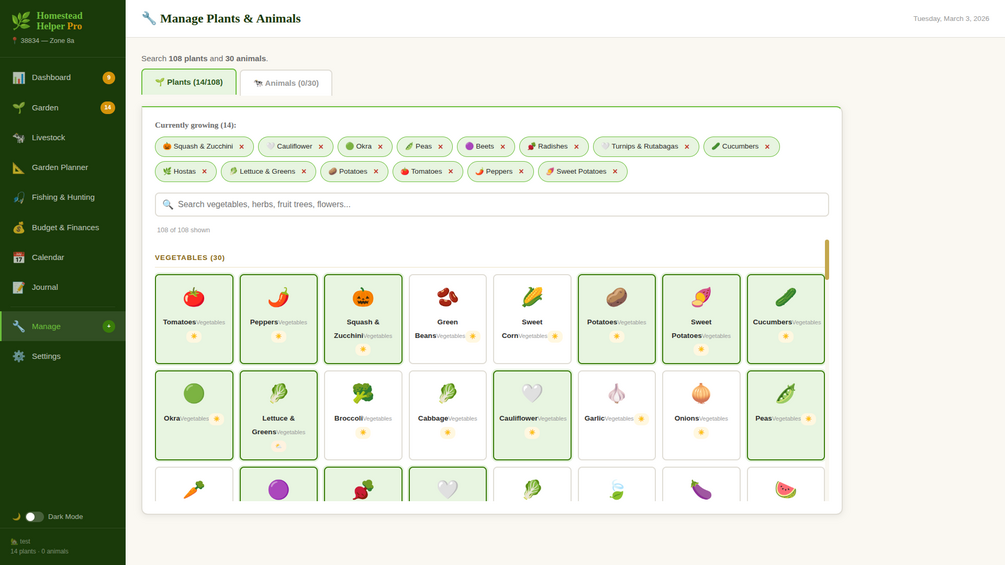Click the eggplant icon card
1005x565 pixels.
coord(701,484)
